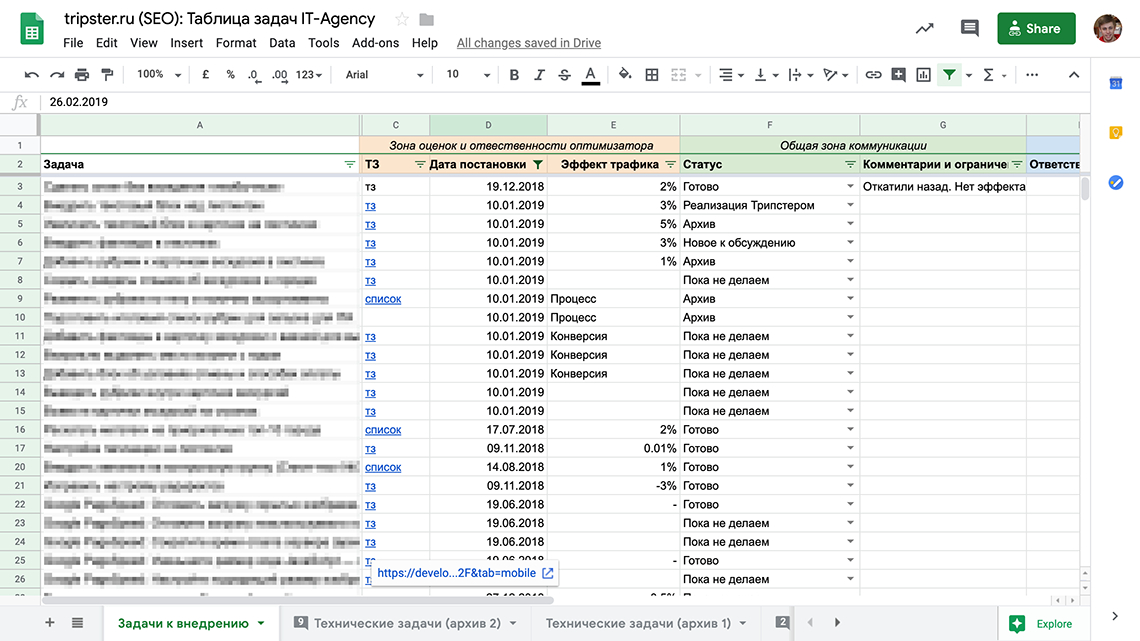Viewport: 1140px width, 641px height.
Task: Open the Статус column filter dropdown
Action: click(849, 164)
